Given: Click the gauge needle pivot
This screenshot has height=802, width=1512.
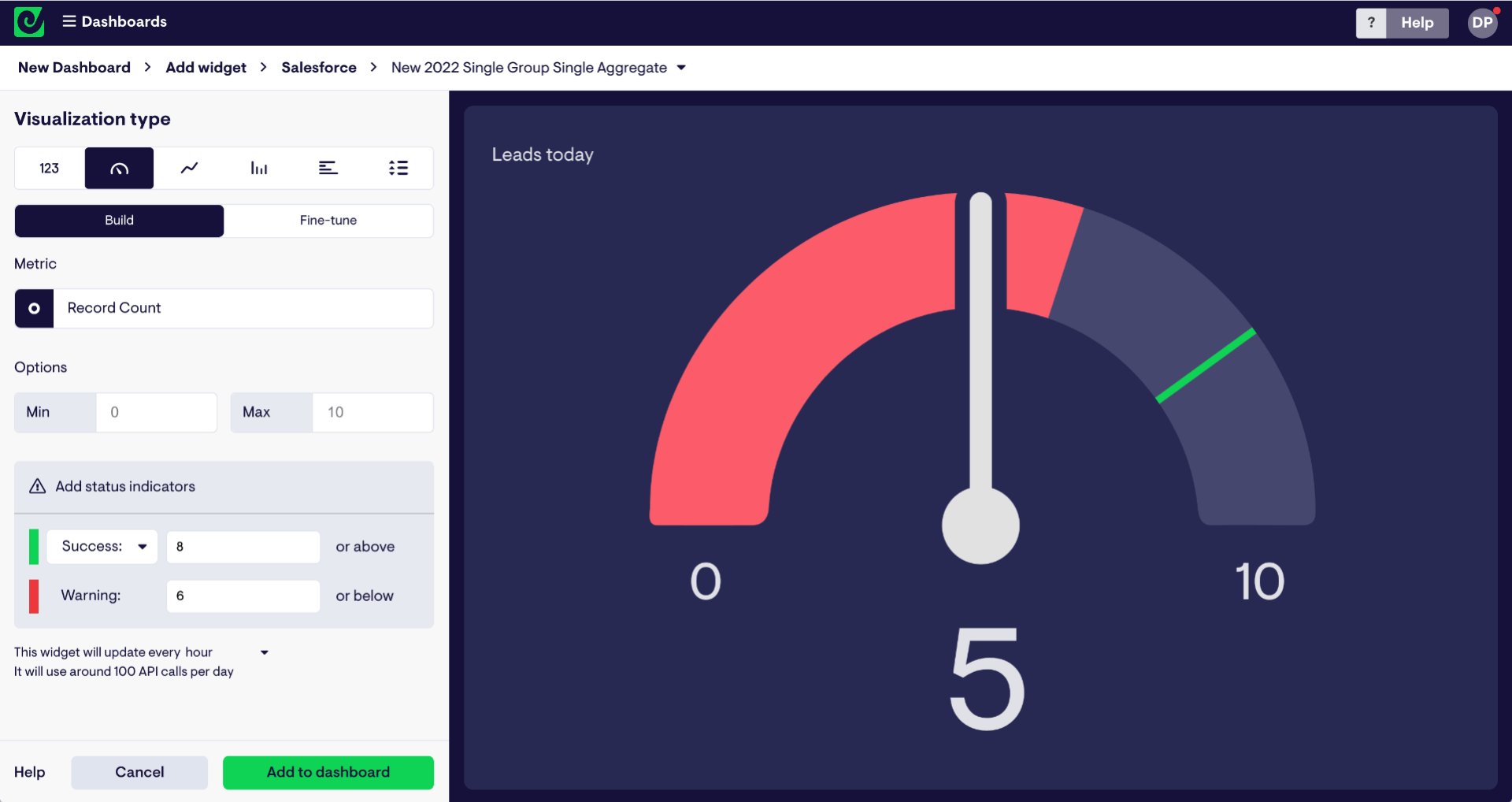Looking at the screenshot, I should point(980,525).
